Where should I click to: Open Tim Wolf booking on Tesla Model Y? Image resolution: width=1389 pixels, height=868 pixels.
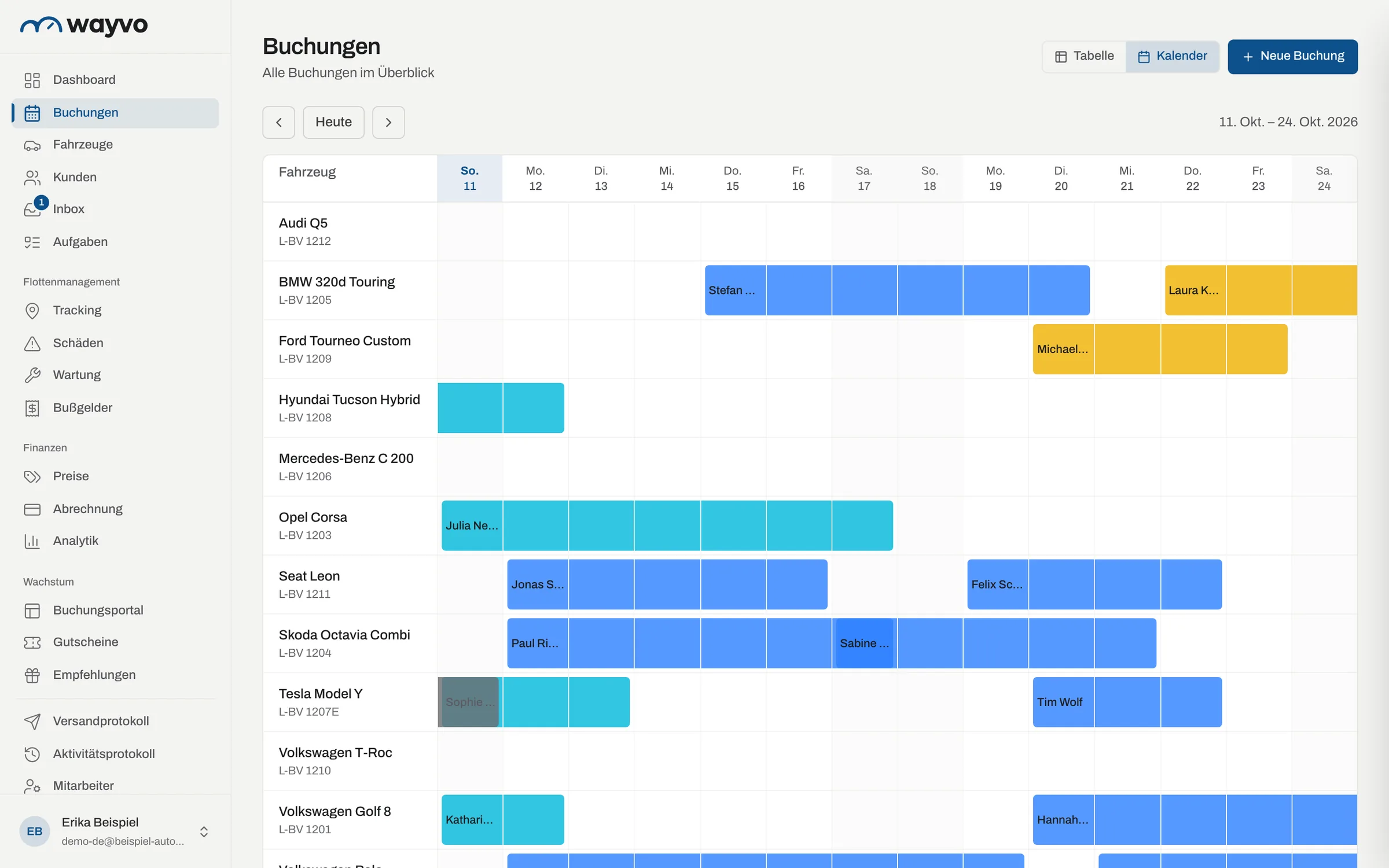click(1127, 702)
